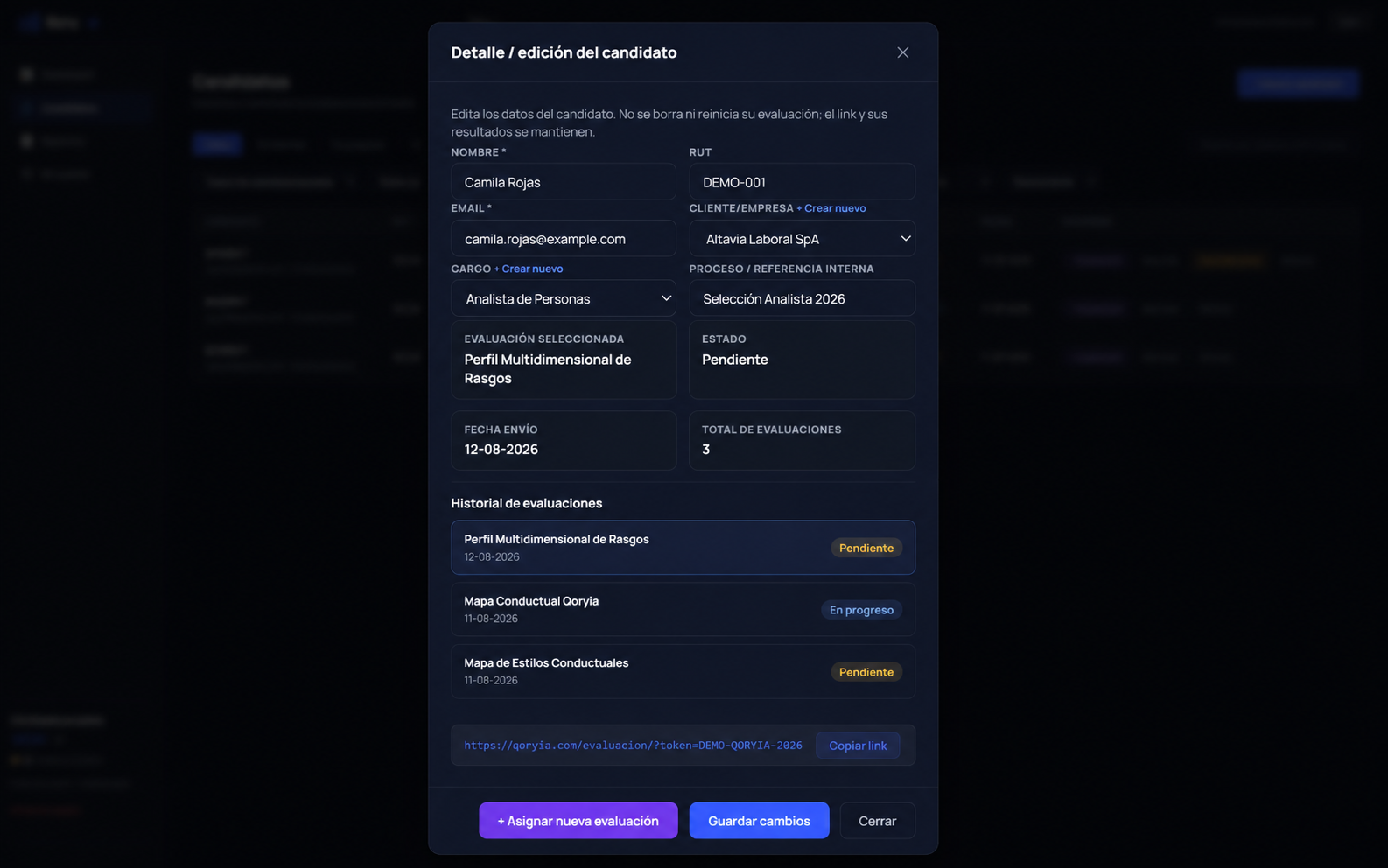Focus the RUT field with DEMO-001
This screenshot has width=1388, height=868.
click(802, 182)
